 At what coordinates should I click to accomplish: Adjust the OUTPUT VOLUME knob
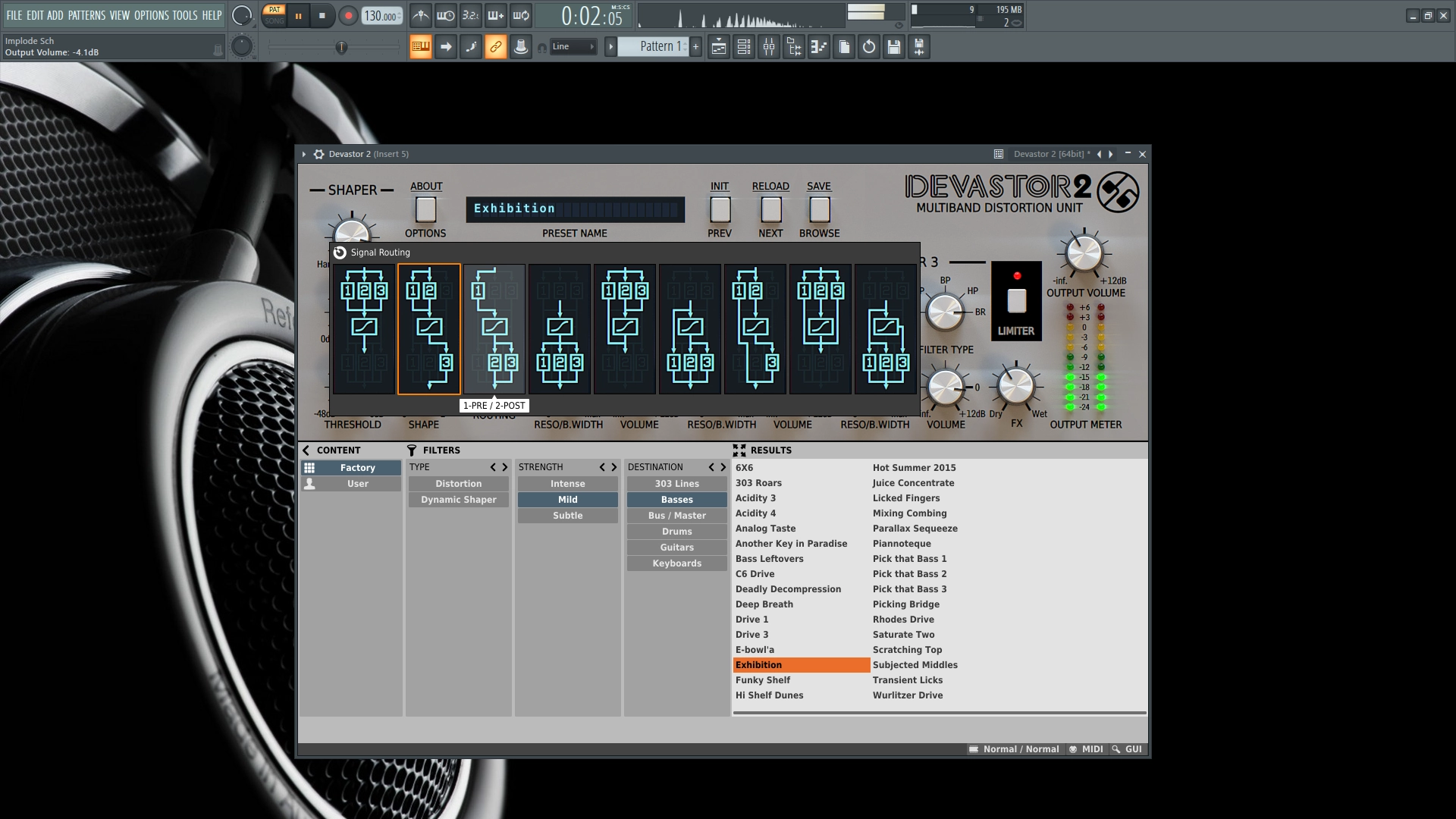(1084, 253)
